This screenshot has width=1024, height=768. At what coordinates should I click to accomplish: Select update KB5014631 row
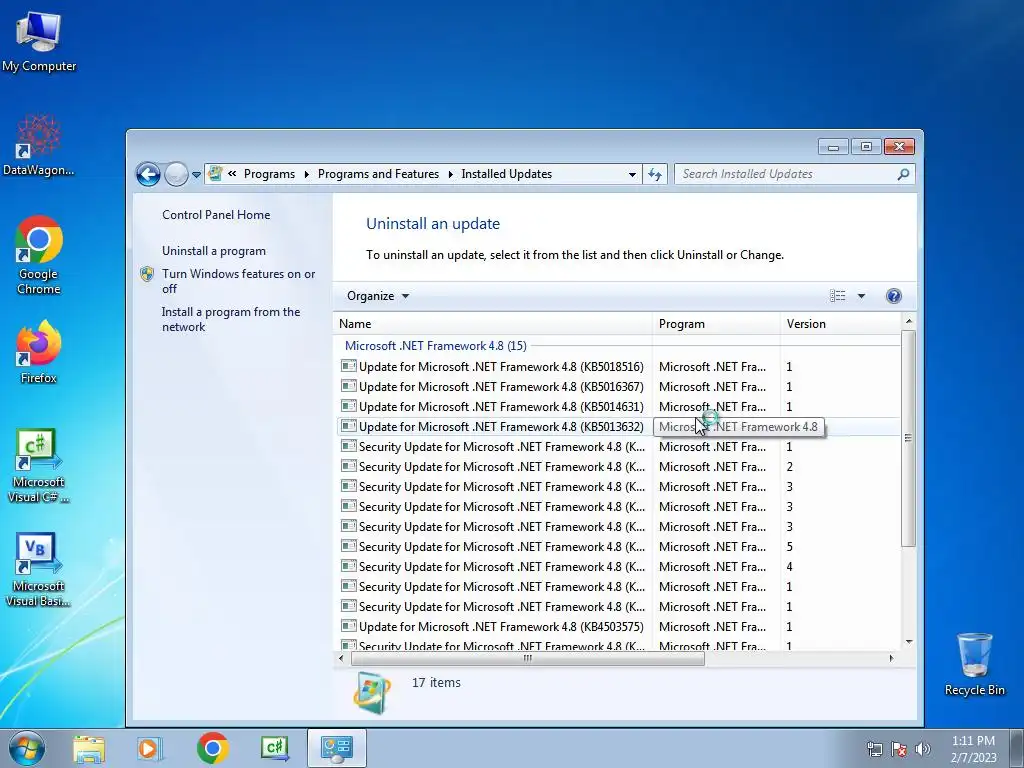(619, 407)
